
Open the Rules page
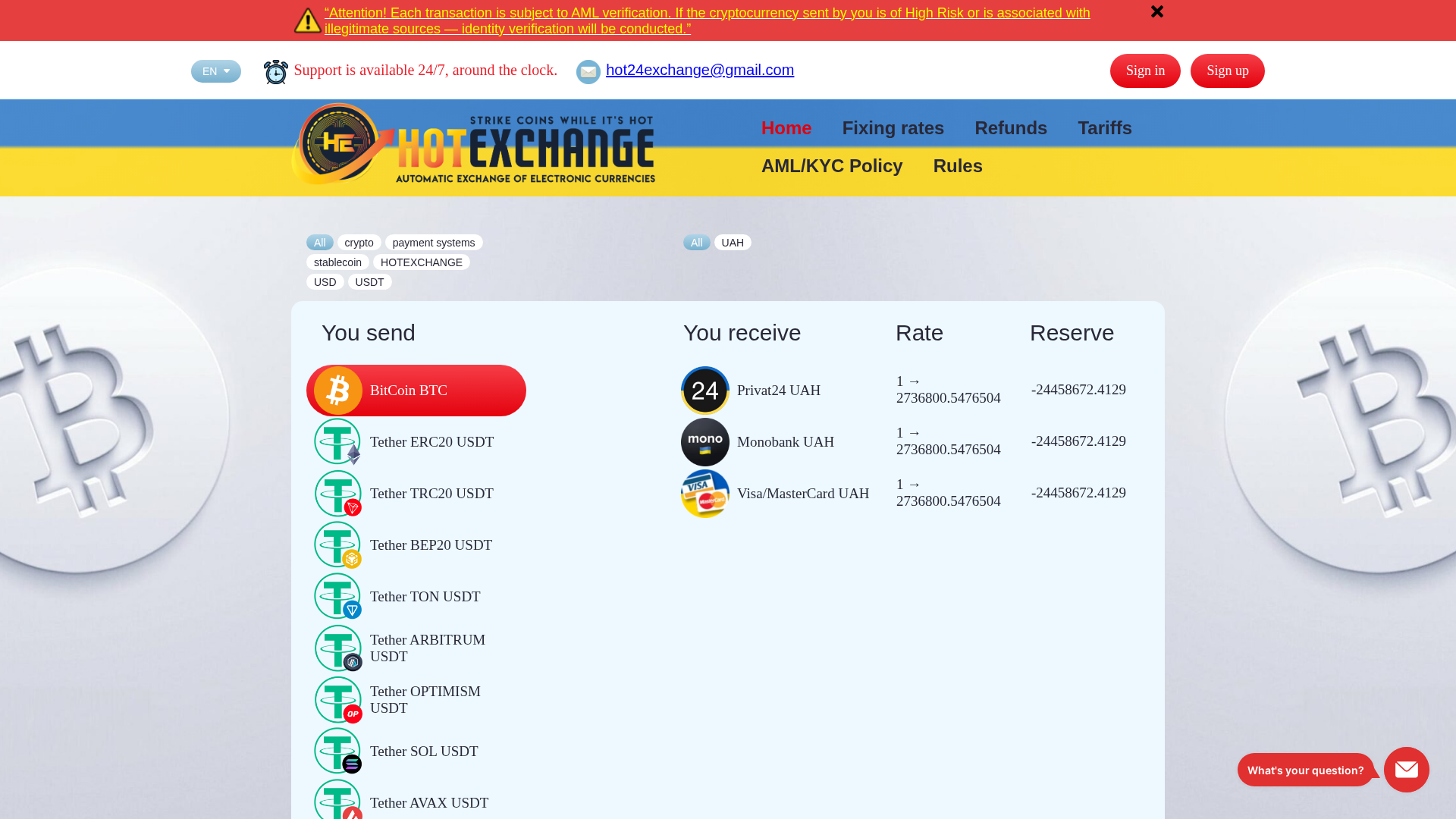tap(958, 166)
